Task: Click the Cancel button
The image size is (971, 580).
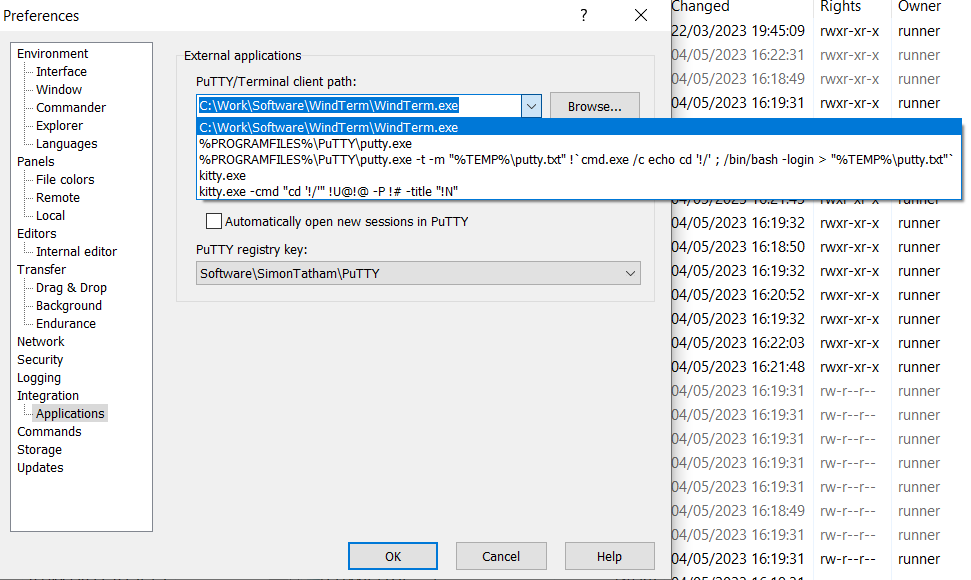Action: (x=501, y=556)
